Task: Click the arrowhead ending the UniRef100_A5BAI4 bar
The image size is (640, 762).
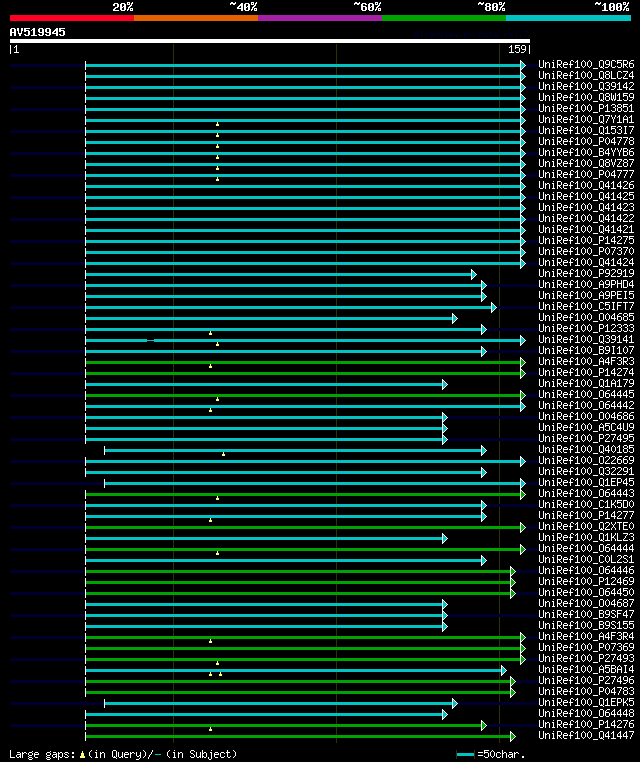Action: coord(503,670)
